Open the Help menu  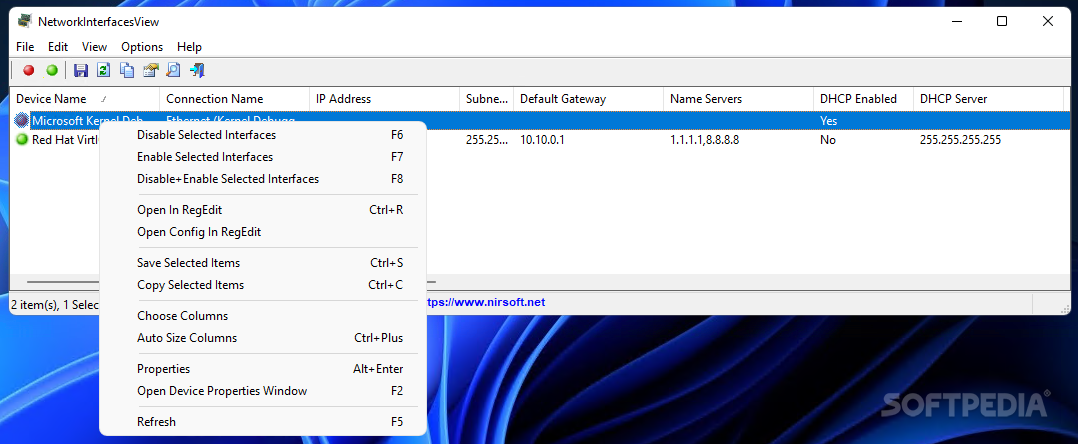[189, 47]
